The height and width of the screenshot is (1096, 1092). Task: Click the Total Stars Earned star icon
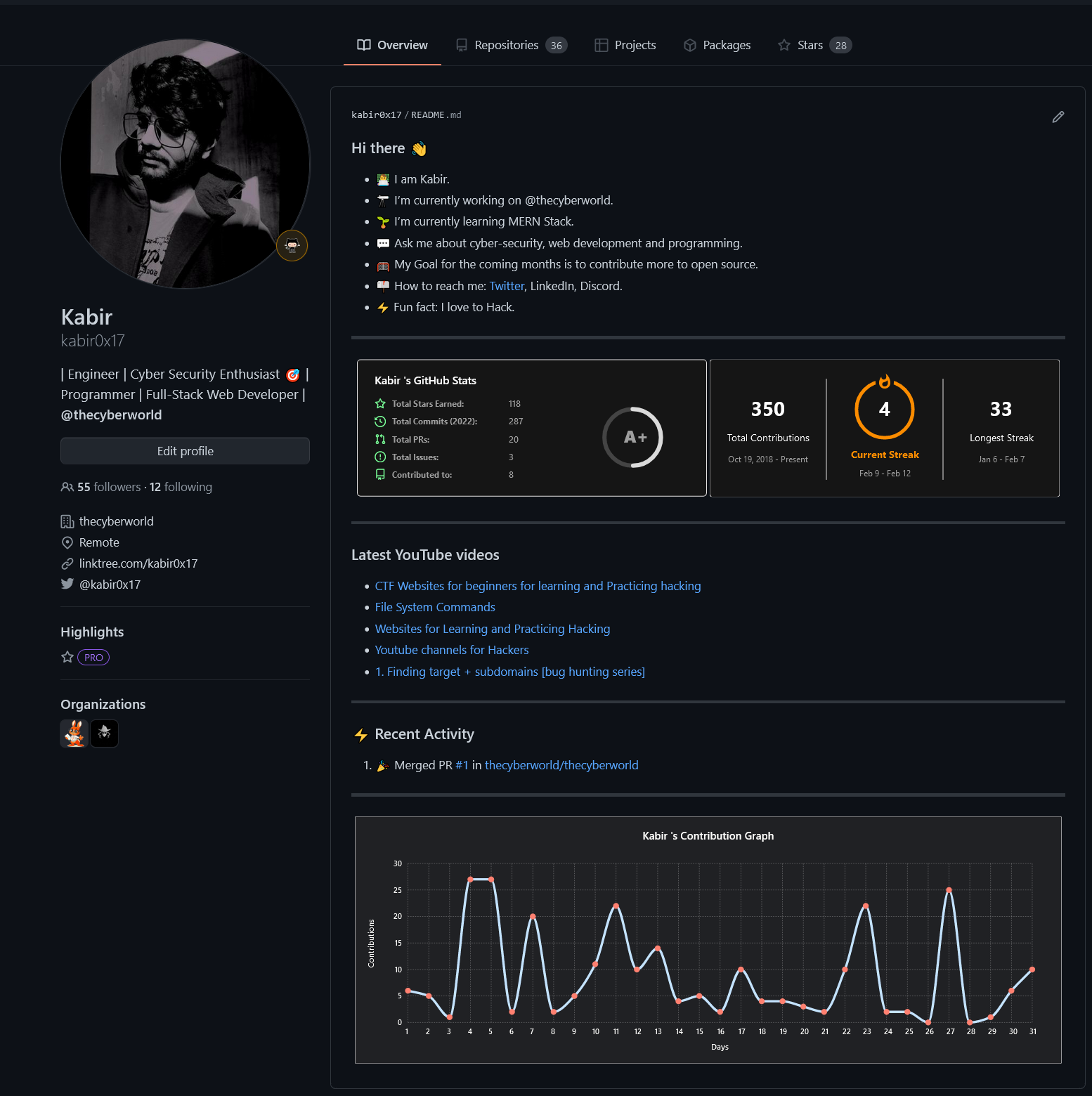(380, 403)
